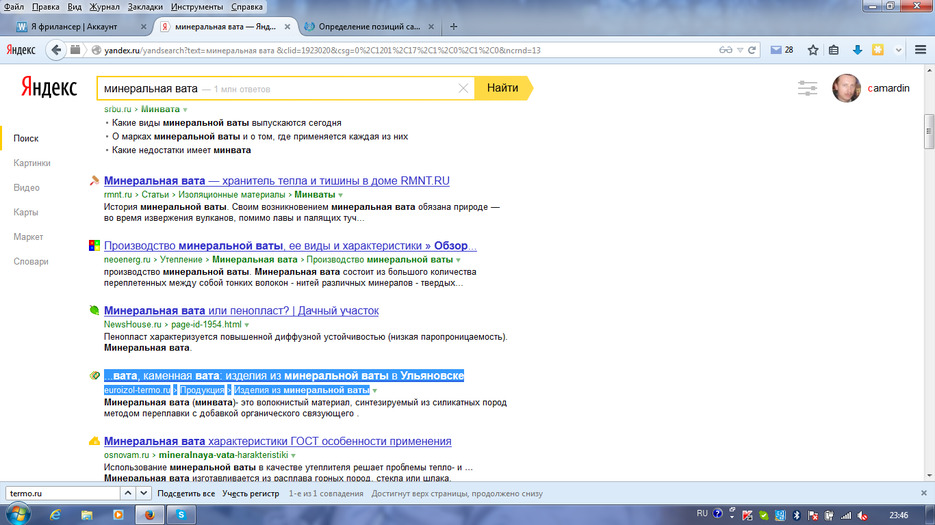Click the volume tray icon
This screenshot has height=525, width=935.
pyautogui.click(x=862, y=515)
